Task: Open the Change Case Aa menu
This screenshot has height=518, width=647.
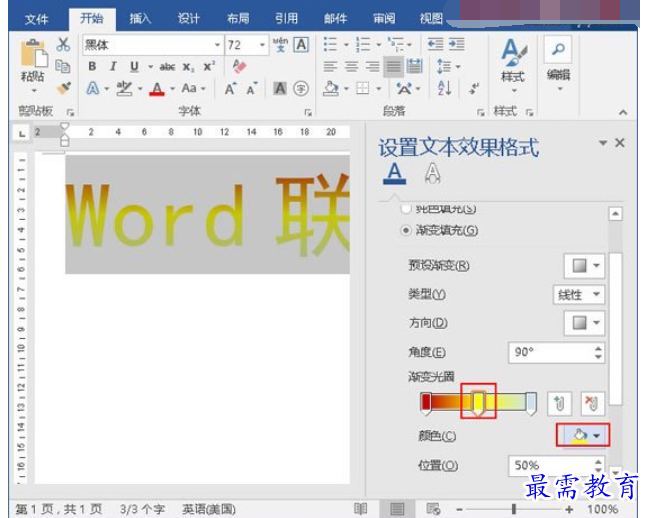Action: 193,88
